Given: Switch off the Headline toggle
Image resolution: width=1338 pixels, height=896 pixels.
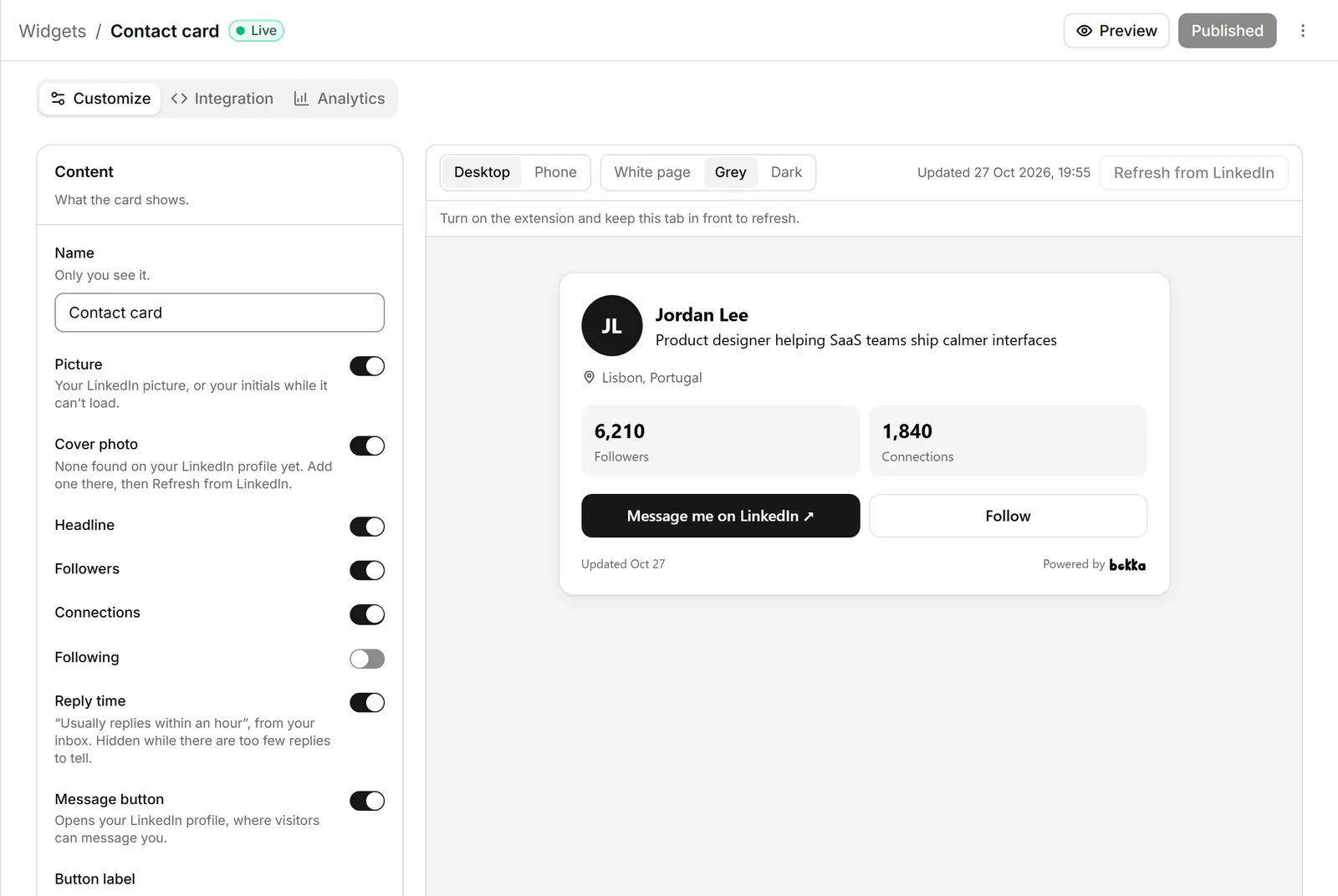Looking at the screenshot, I should click(367, 527).
